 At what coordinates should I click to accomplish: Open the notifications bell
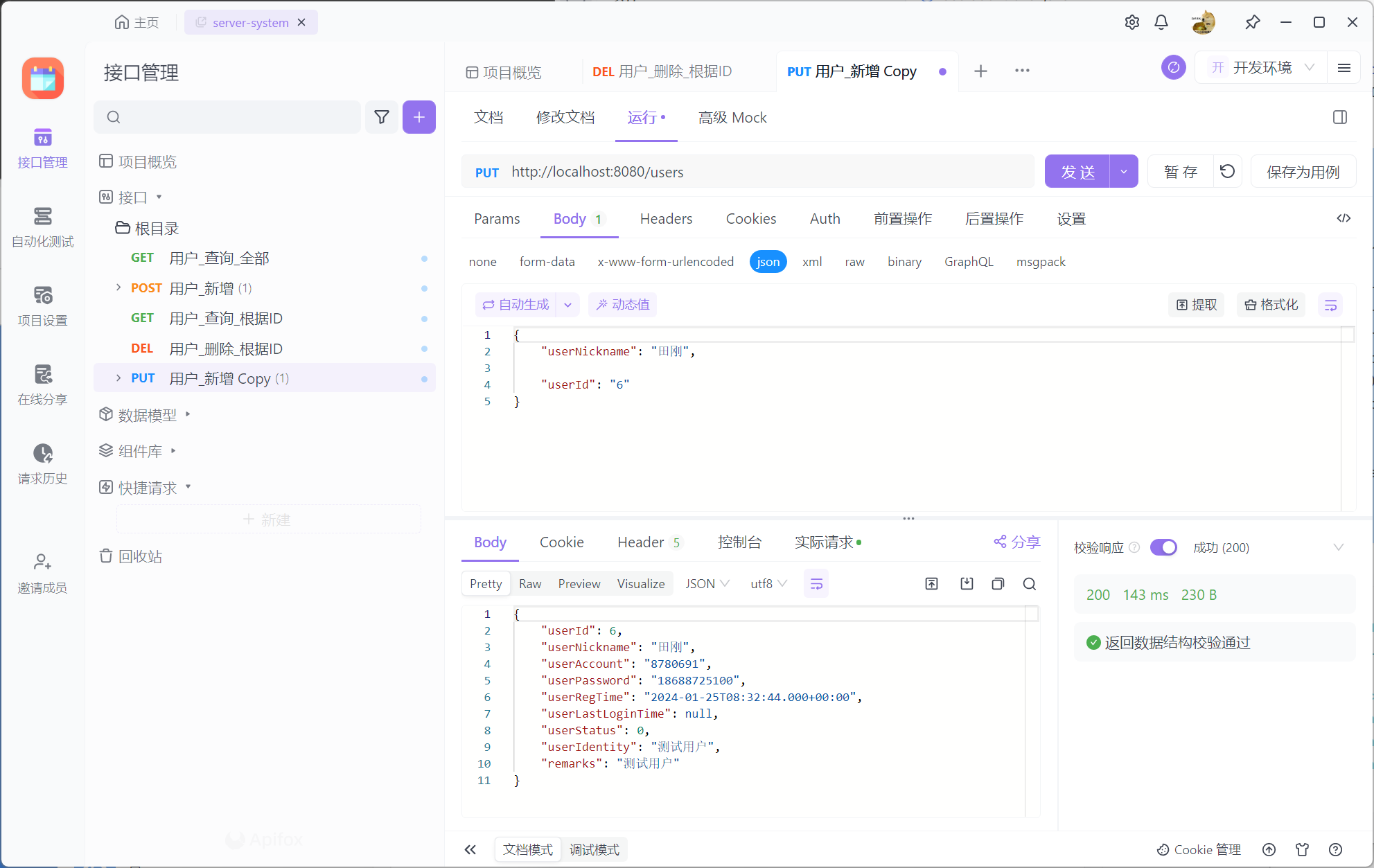(1161, 22)
